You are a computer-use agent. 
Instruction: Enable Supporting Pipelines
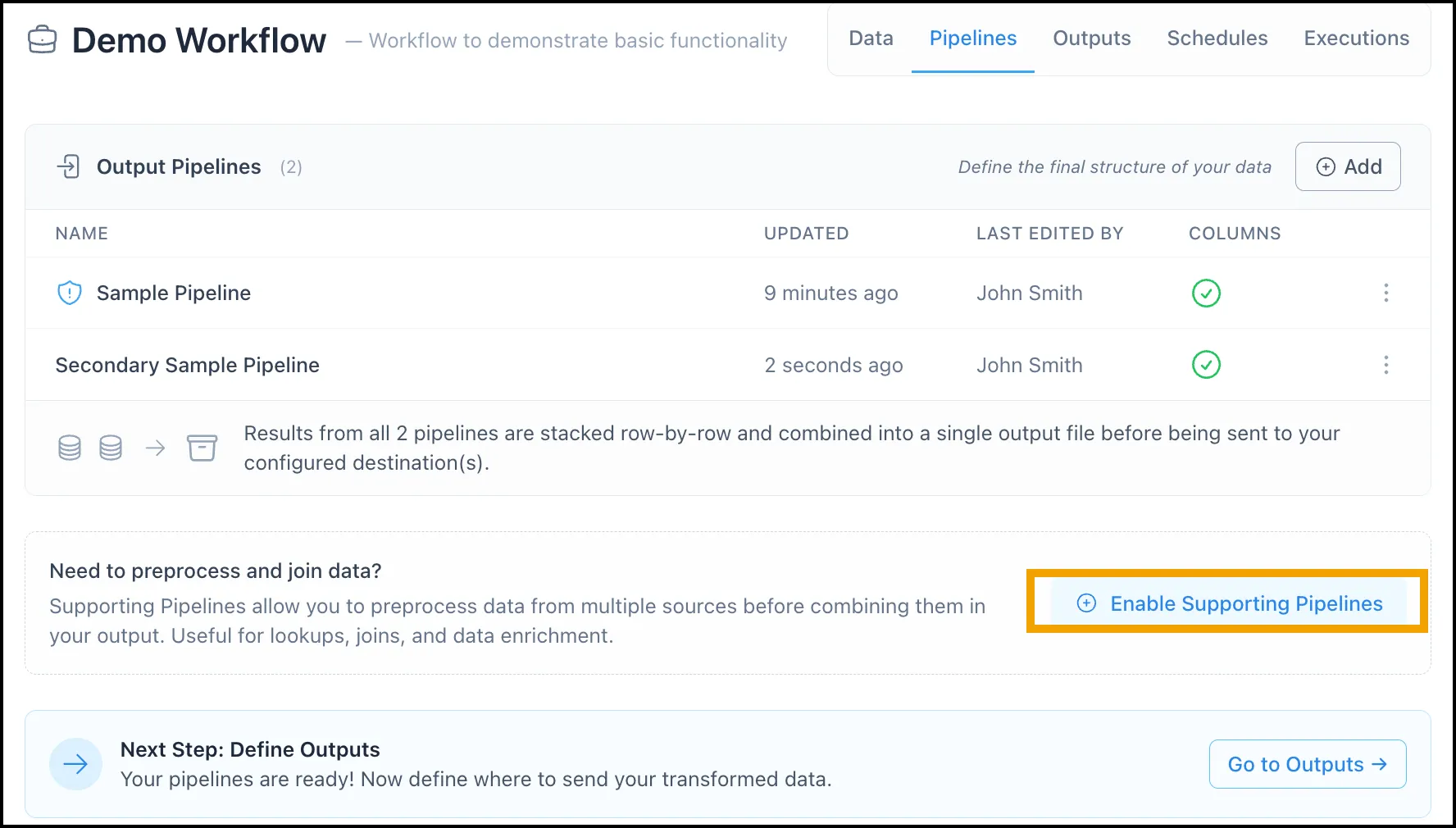1228,603
